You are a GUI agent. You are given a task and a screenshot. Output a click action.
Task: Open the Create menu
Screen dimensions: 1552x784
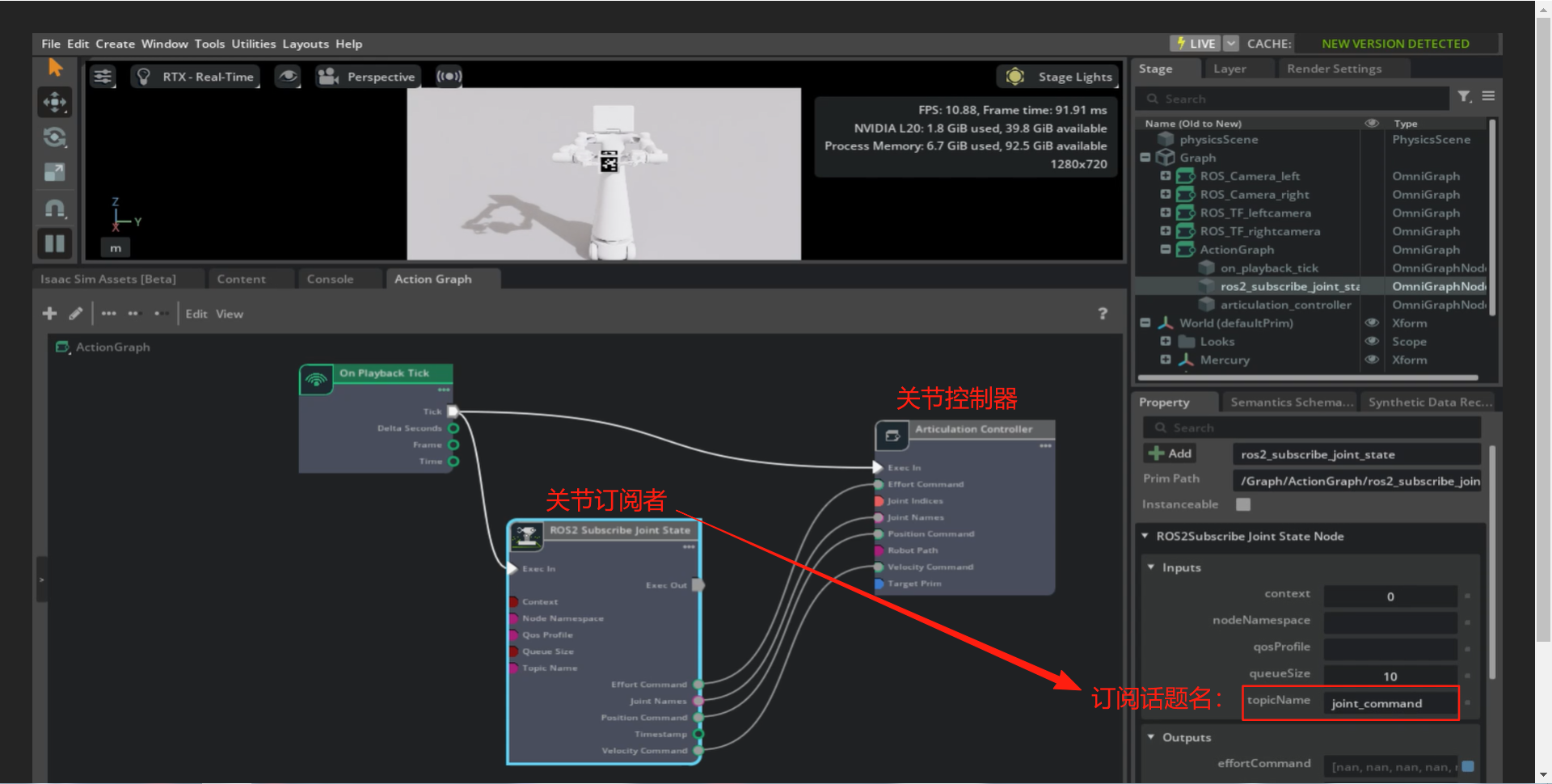[116, 44]
